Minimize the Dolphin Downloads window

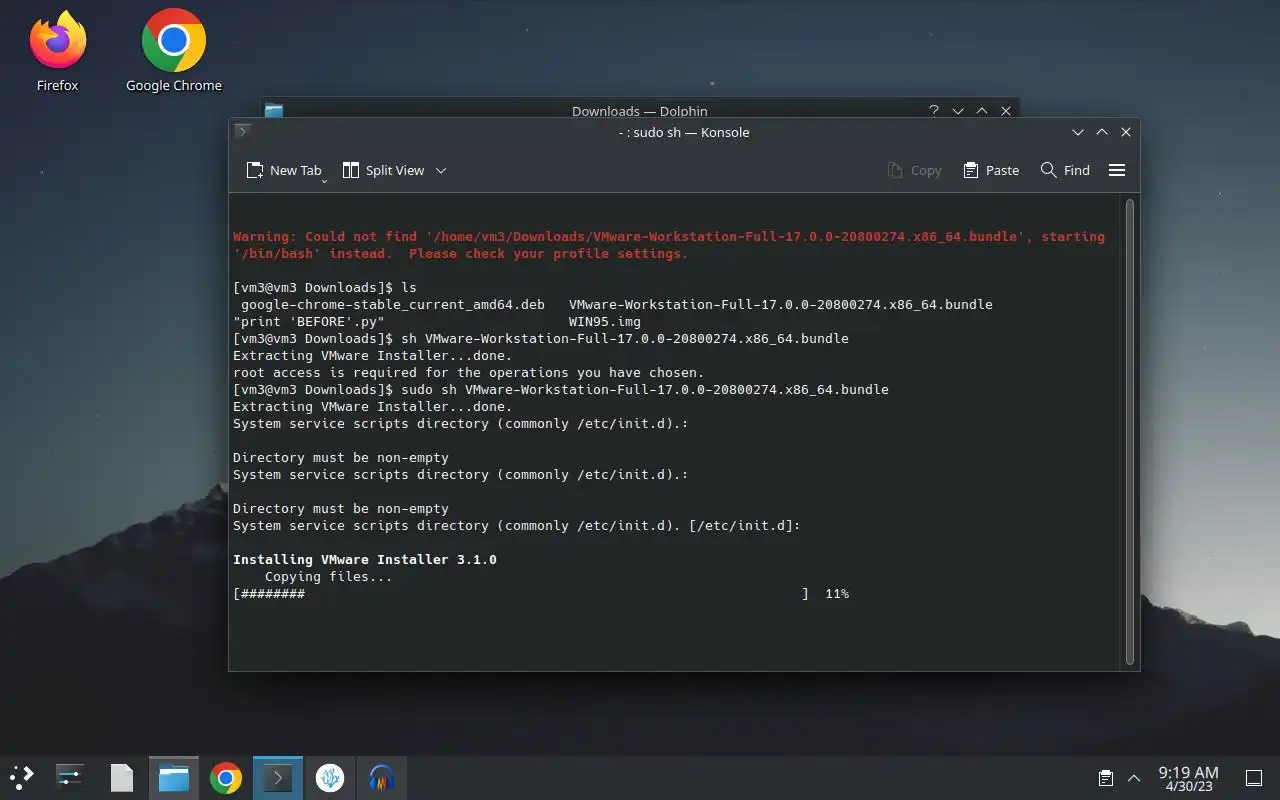pos(958,111)
